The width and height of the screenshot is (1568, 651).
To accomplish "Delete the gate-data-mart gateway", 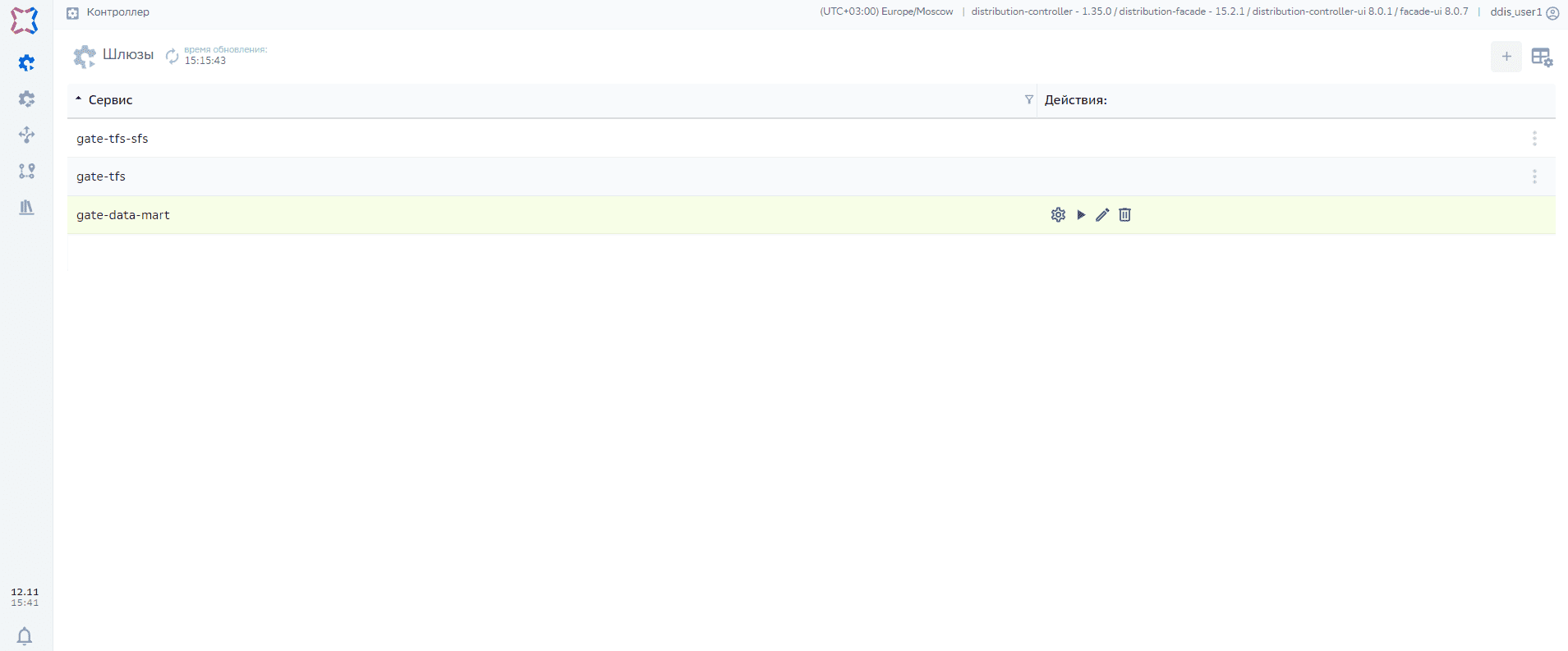I will pyautogui.click(x=1124, y=215).
